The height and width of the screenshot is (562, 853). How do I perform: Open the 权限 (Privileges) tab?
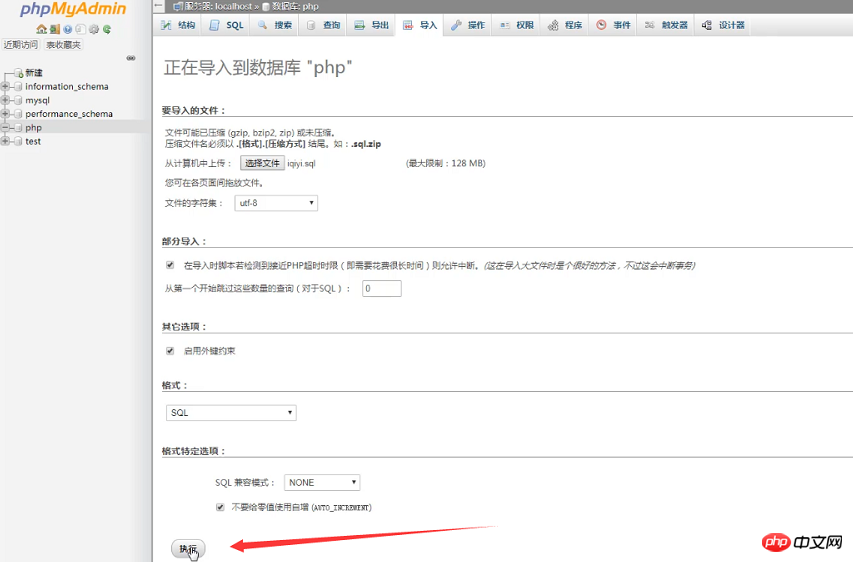(x=516, y=25)
